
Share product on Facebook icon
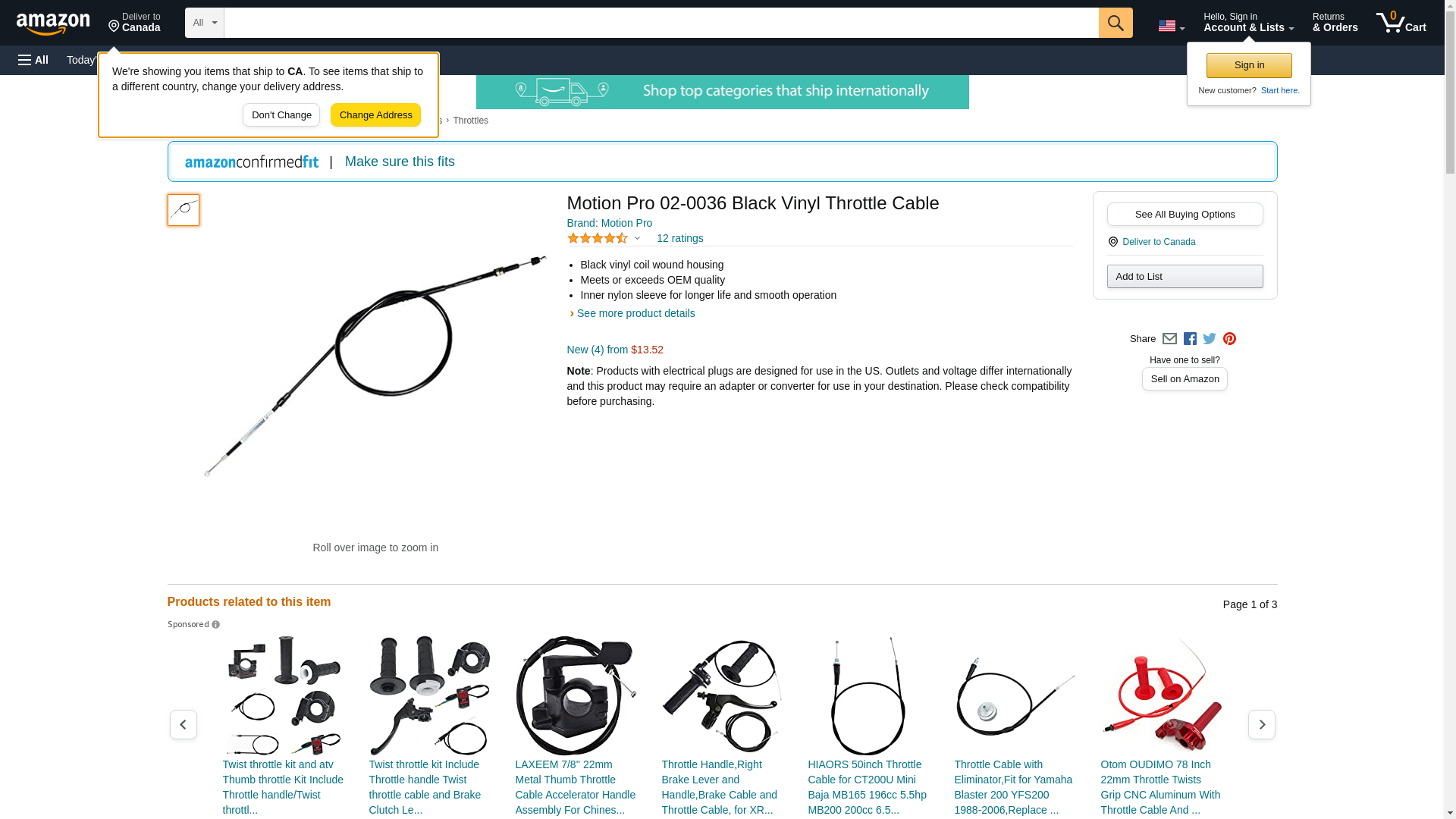pyautogui.click(x=1190, y=339)
